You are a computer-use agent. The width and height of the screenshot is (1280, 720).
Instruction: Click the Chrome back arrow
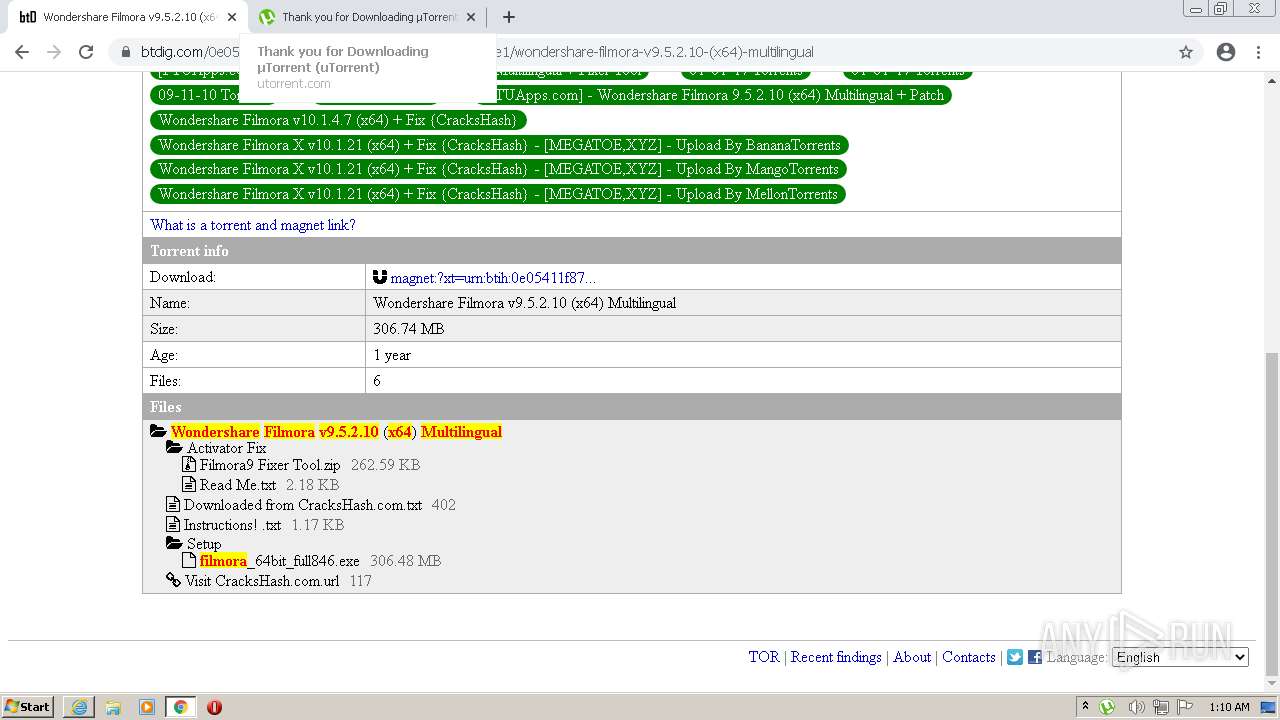[x=22, y=52]
